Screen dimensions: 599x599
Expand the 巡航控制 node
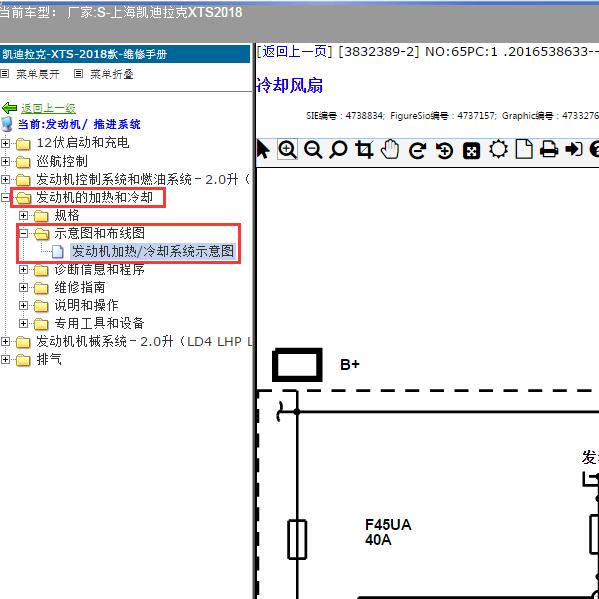[5, 162]
